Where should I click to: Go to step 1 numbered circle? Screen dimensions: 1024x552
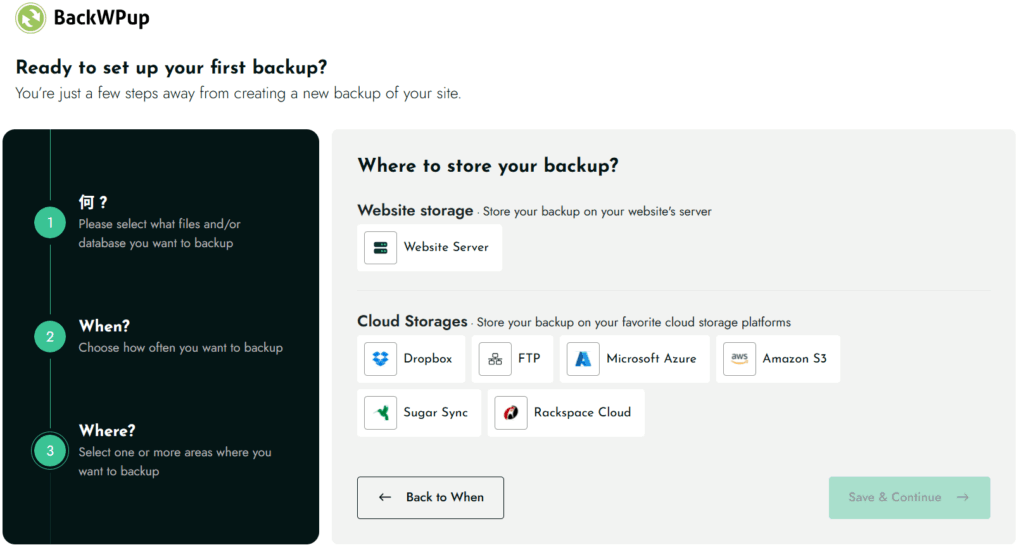[50, 223]
